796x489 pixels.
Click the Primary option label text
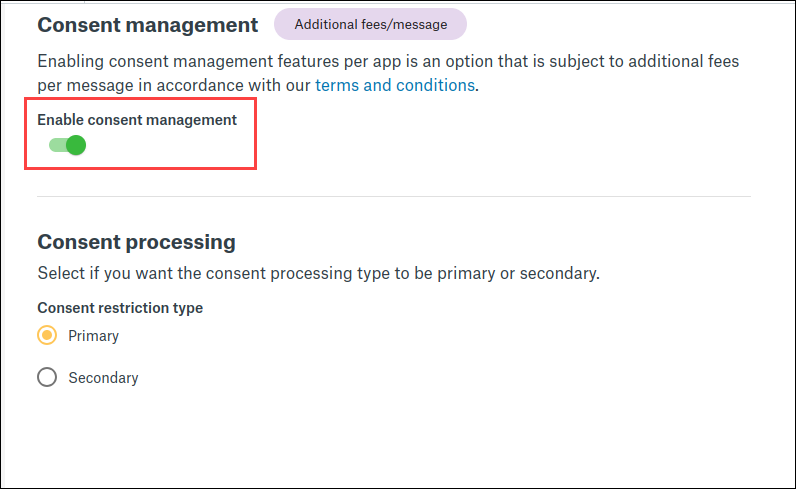pos(94,336)
